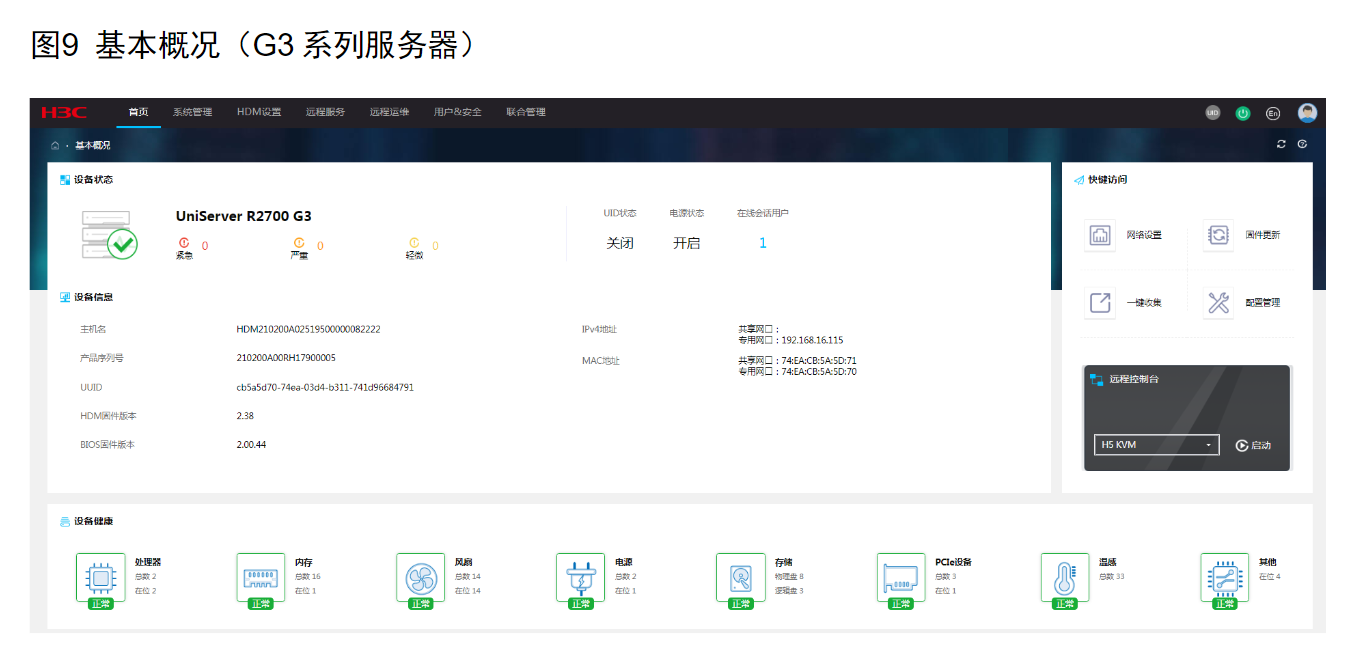Click the UUID value cb5a5d70-74ea-03d4-b311-741d96684791

[x=325, y=387]
